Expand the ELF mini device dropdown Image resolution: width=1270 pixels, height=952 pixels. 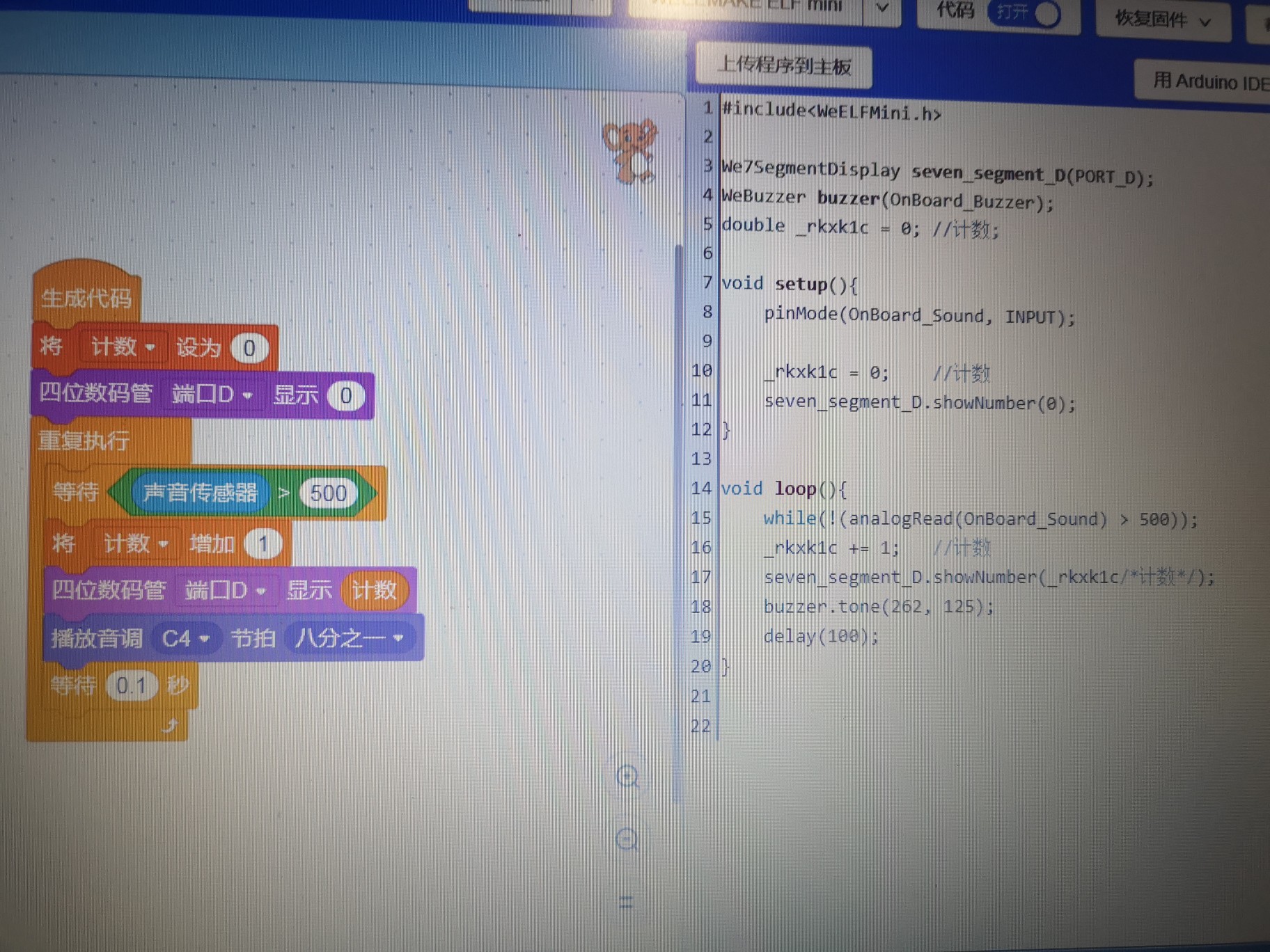882,8
